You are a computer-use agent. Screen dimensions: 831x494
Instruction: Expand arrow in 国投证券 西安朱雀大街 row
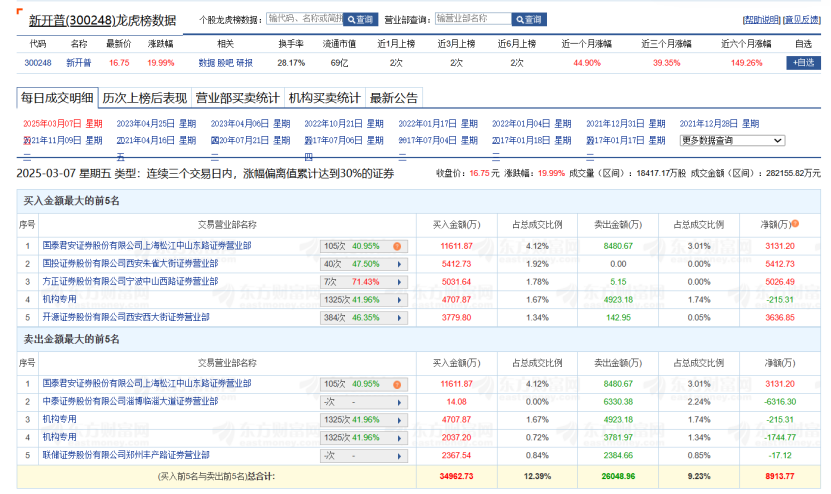[x=400, y=264]
